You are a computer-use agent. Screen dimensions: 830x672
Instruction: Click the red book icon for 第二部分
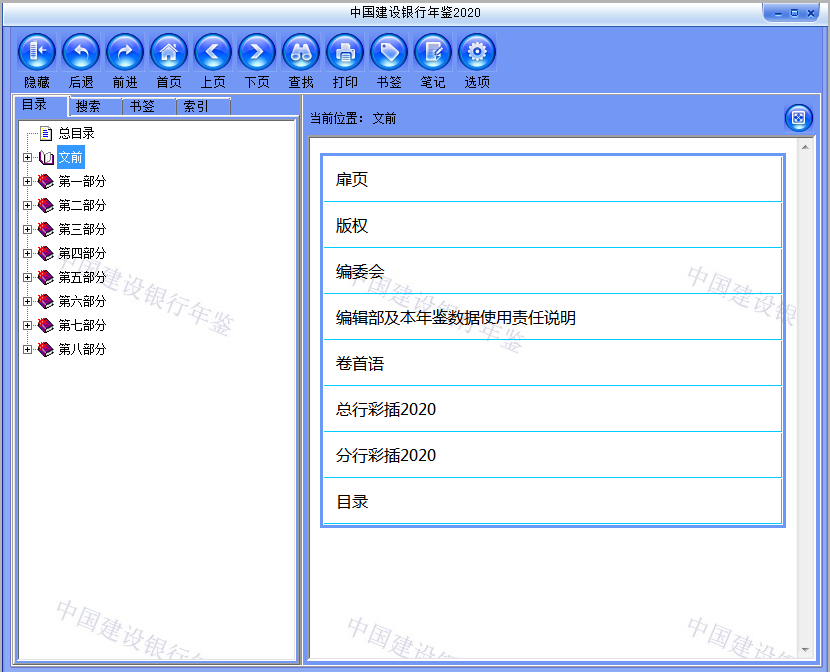[46, 205]
